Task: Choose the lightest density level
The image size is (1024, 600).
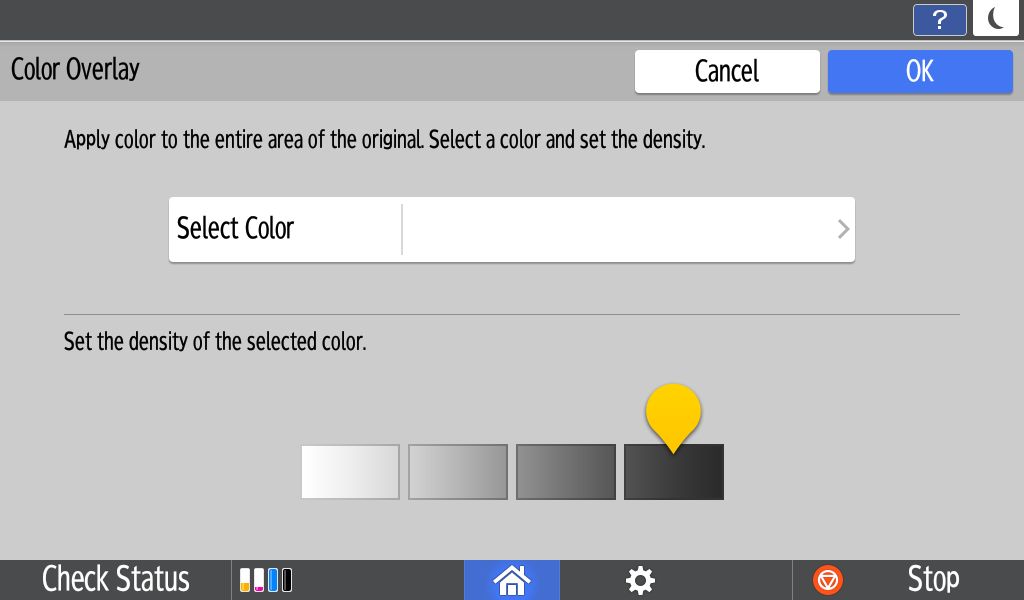Action: point(350,472)
